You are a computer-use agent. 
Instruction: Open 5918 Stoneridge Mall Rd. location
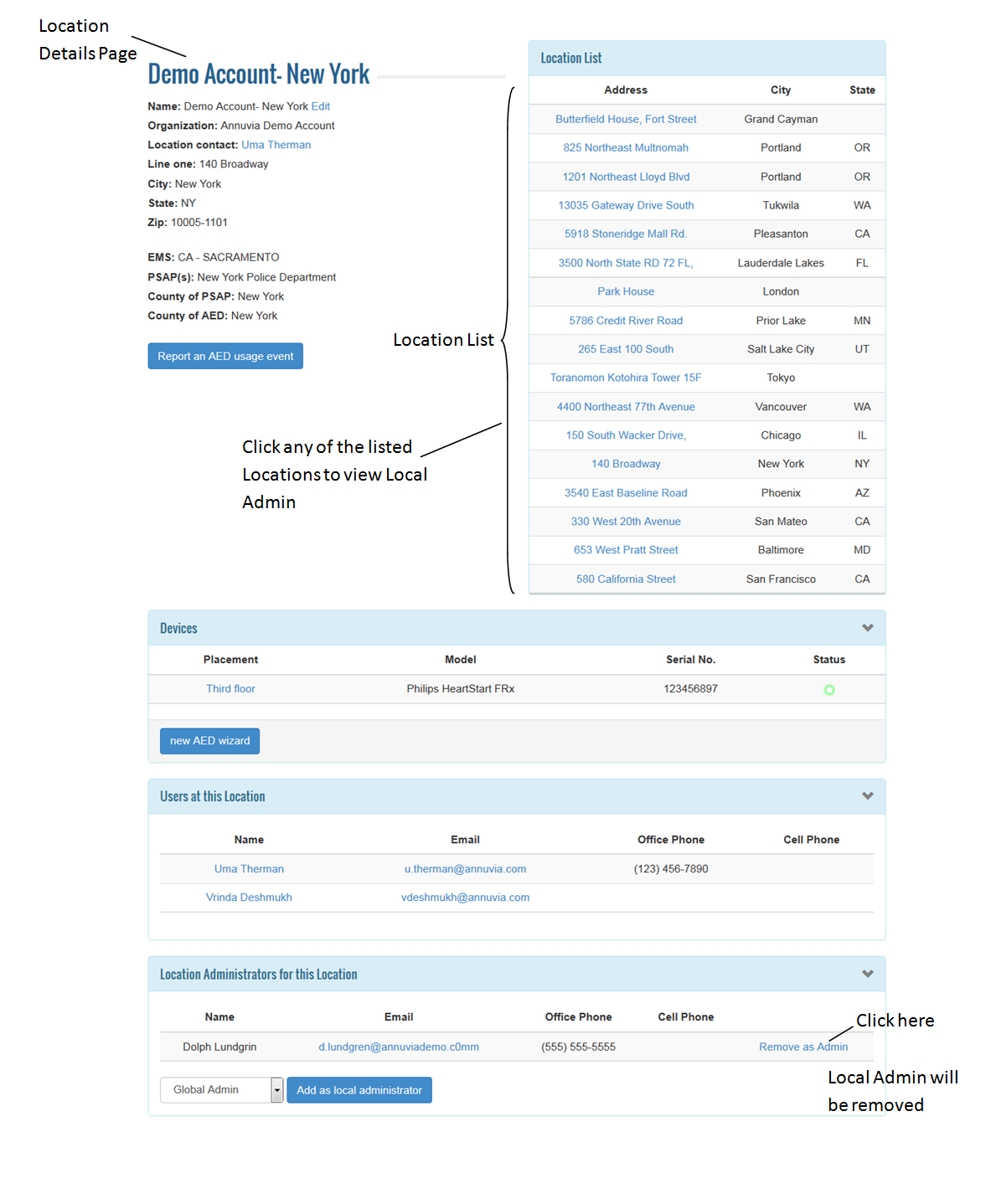[626, 234]
